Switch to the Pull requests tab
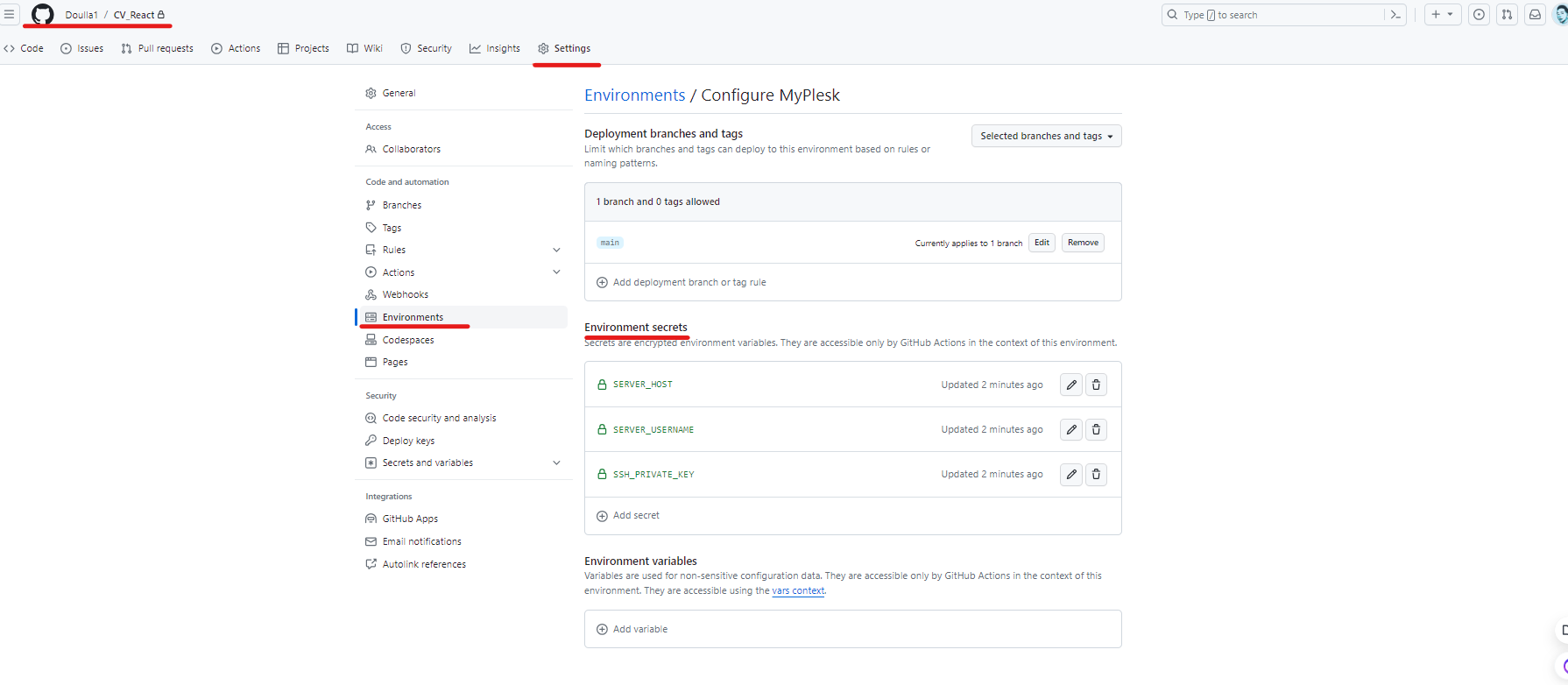This screenshot has width=1568, height=685. 158,49
